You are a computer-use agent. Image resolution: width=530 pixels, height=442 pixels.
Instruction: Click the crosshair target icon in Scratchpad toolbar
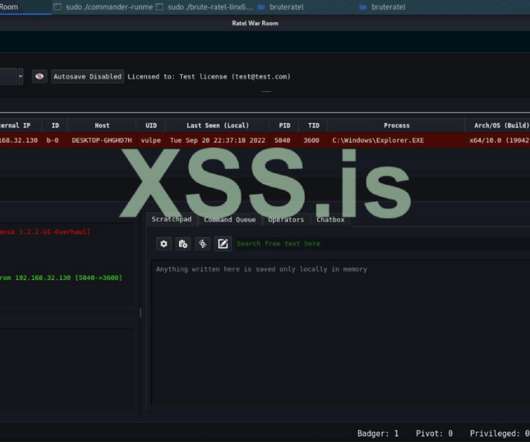coord(202,244)
